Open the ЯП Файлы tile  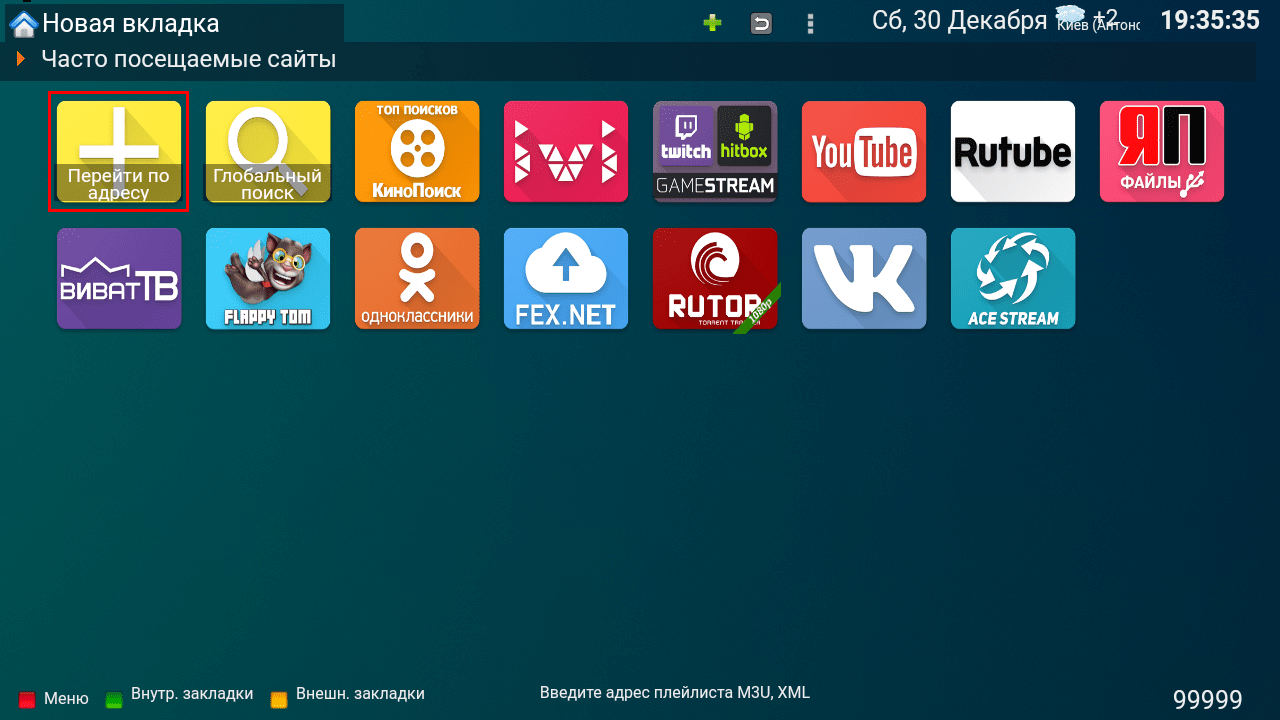(x=1162, y=151)
